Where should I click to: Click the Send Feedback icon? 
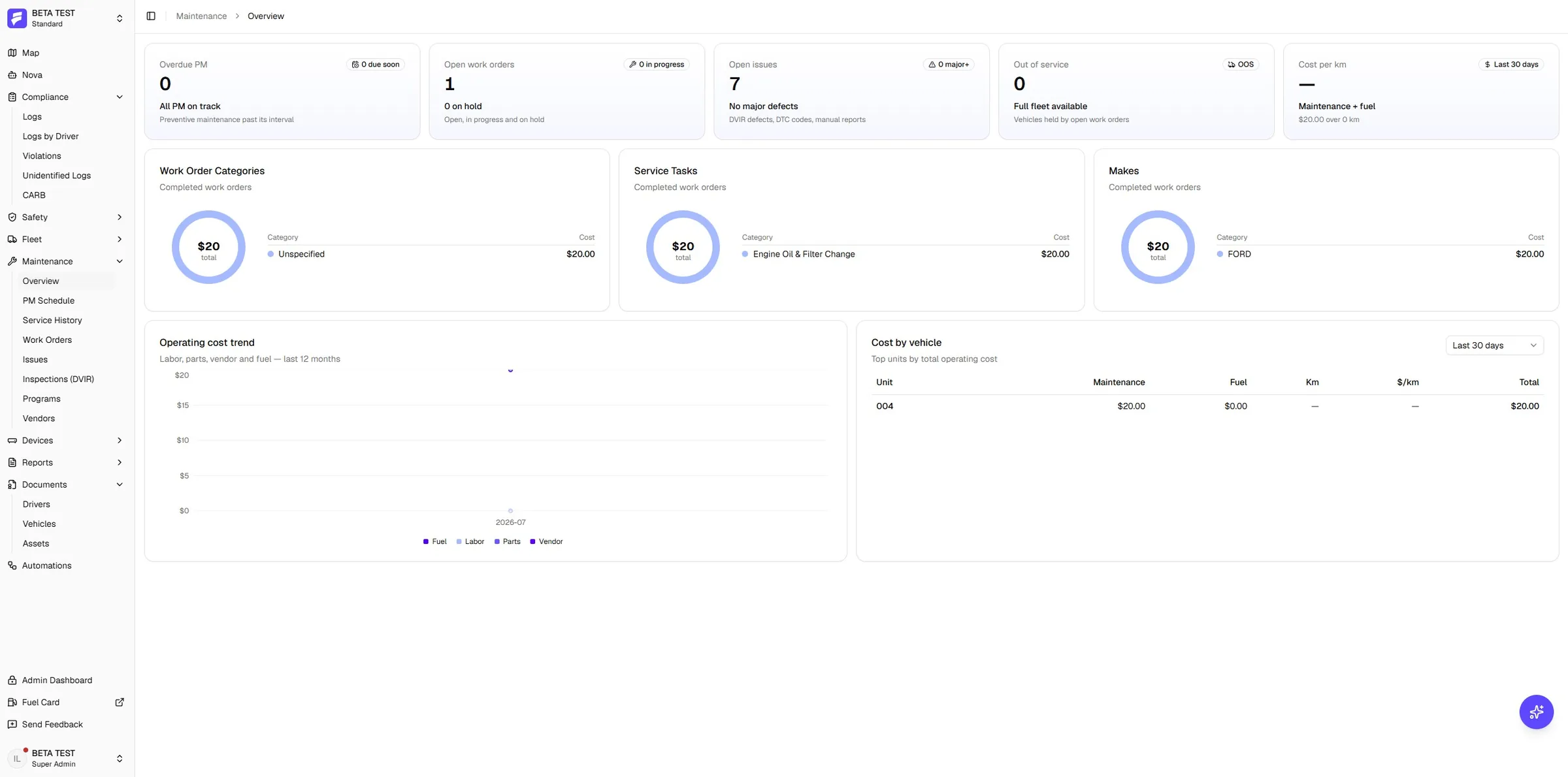tap(12, 725)
